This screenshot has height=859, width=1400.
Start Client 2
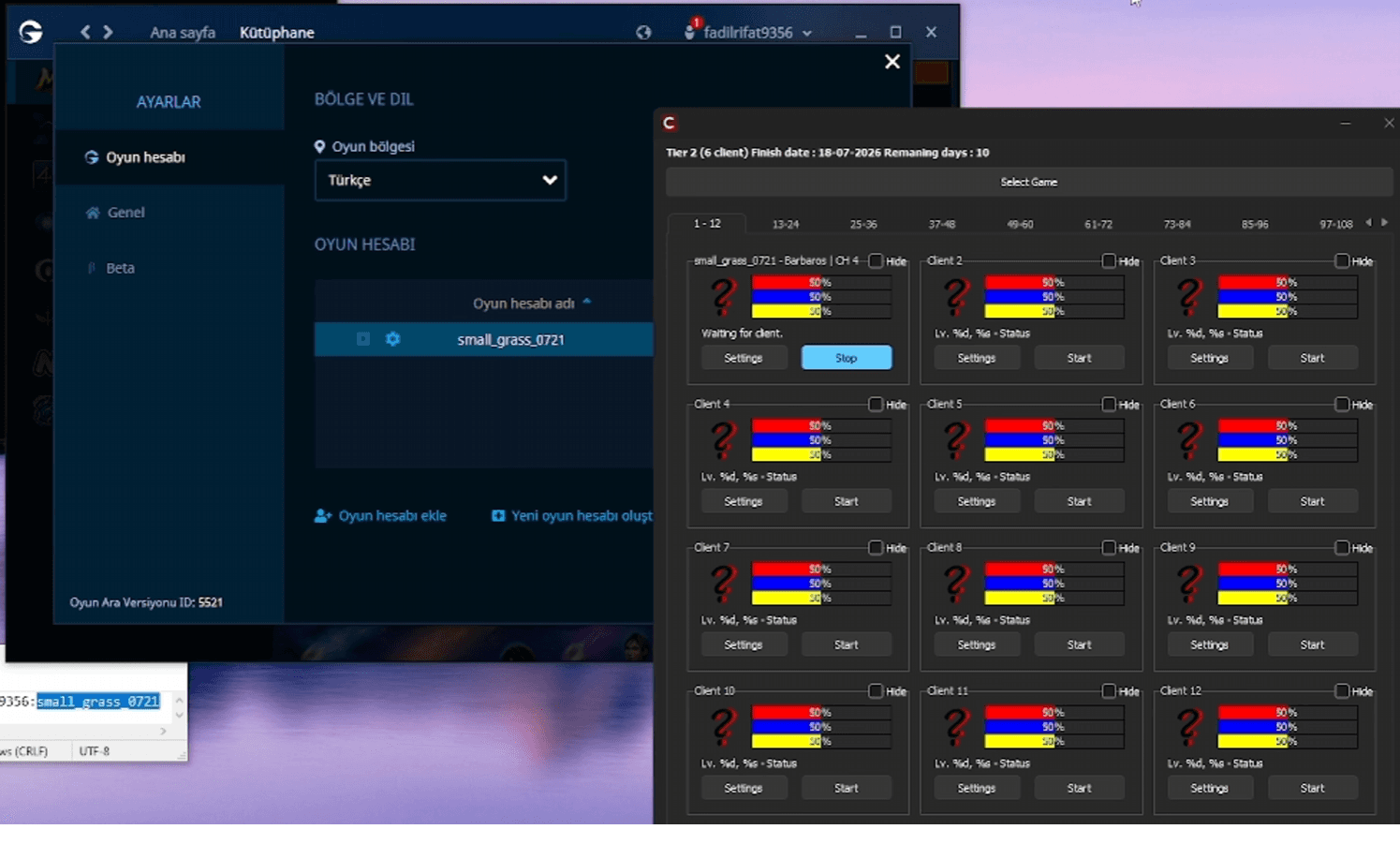(x=1079, y=358)
